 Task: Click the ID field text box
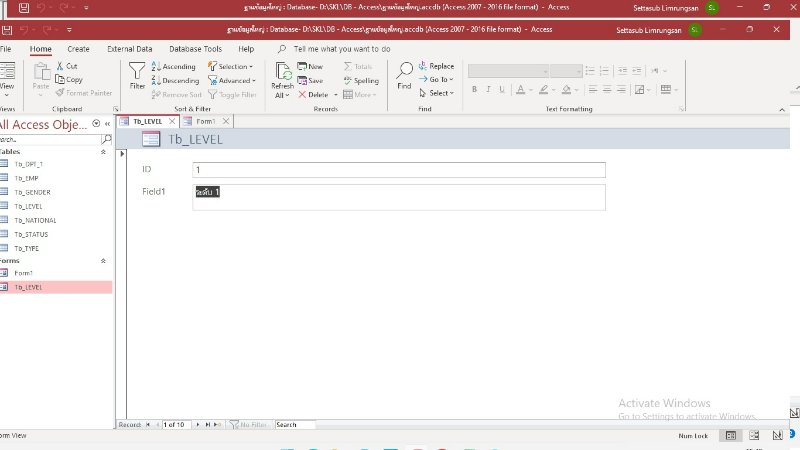(x=399, y=170)
